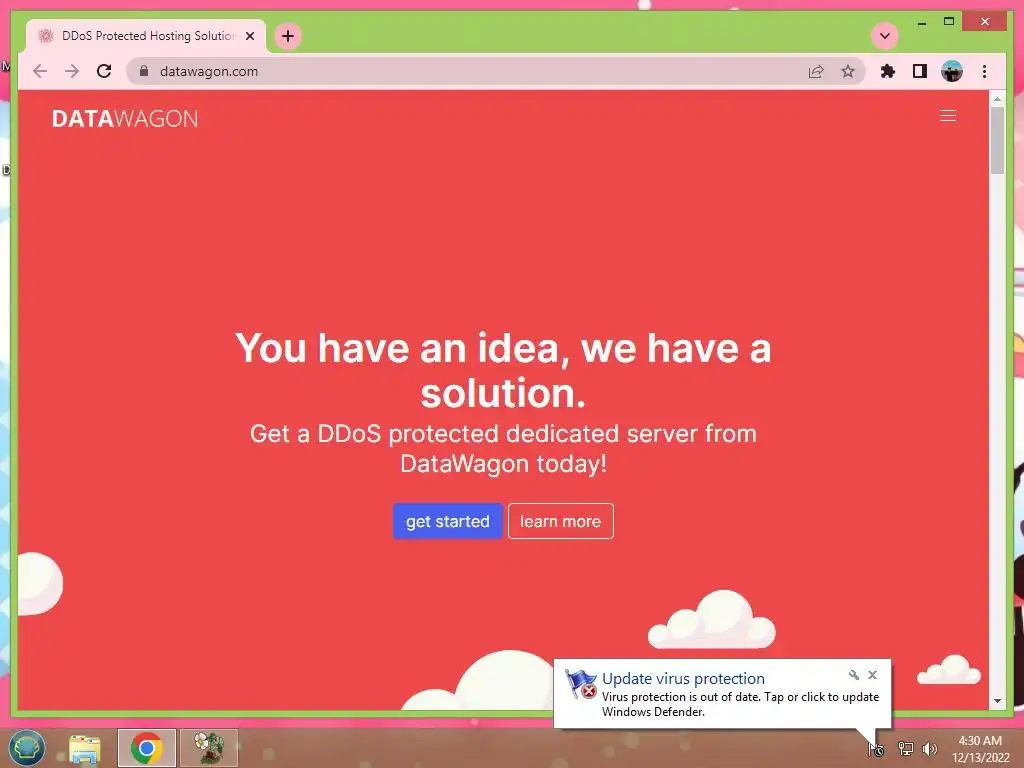The image size is (1024, 768).
Task: Open the Chrome profile avatar
Action: (x=952, y=71)
